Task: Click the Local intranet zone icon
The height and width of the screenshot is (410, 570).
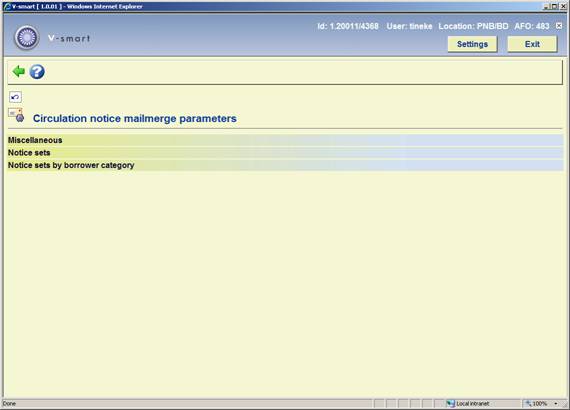Action: (x=450, y=403)
